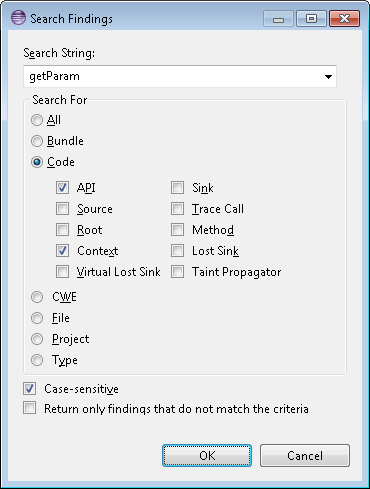Viewport: 370px width, 489px height.
Task: Dismiss the dialog with Cancel
Action: (x=305, y=455)
